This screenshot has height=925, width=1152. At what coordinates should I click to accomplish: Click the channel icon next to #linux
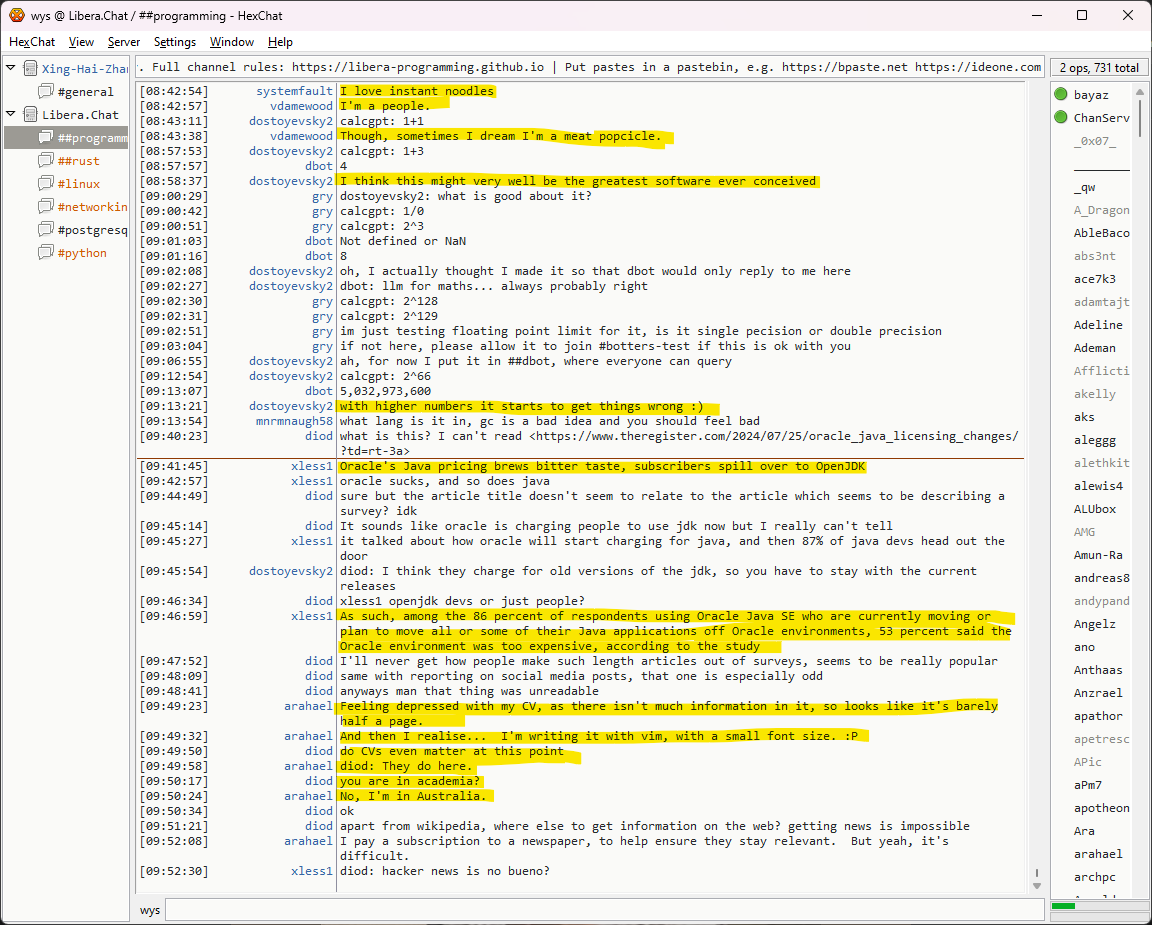46,184
